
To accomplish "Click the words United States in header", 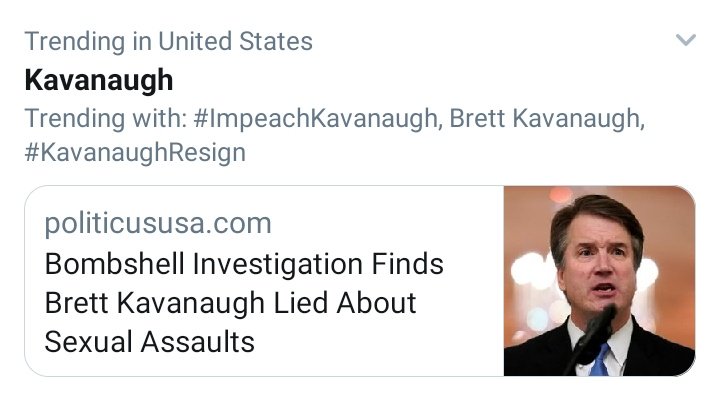I will click(236, 41).
